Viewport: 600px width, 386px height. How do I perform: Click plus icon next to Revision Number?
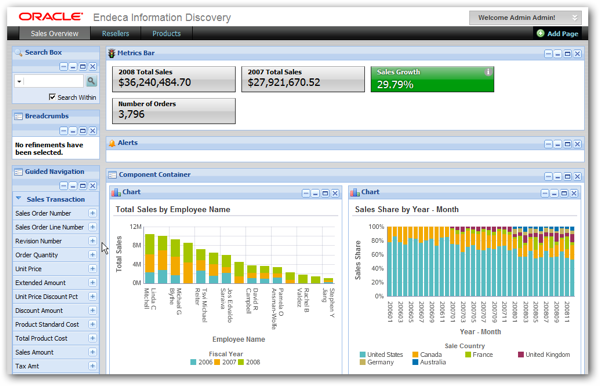coord(92,241)
